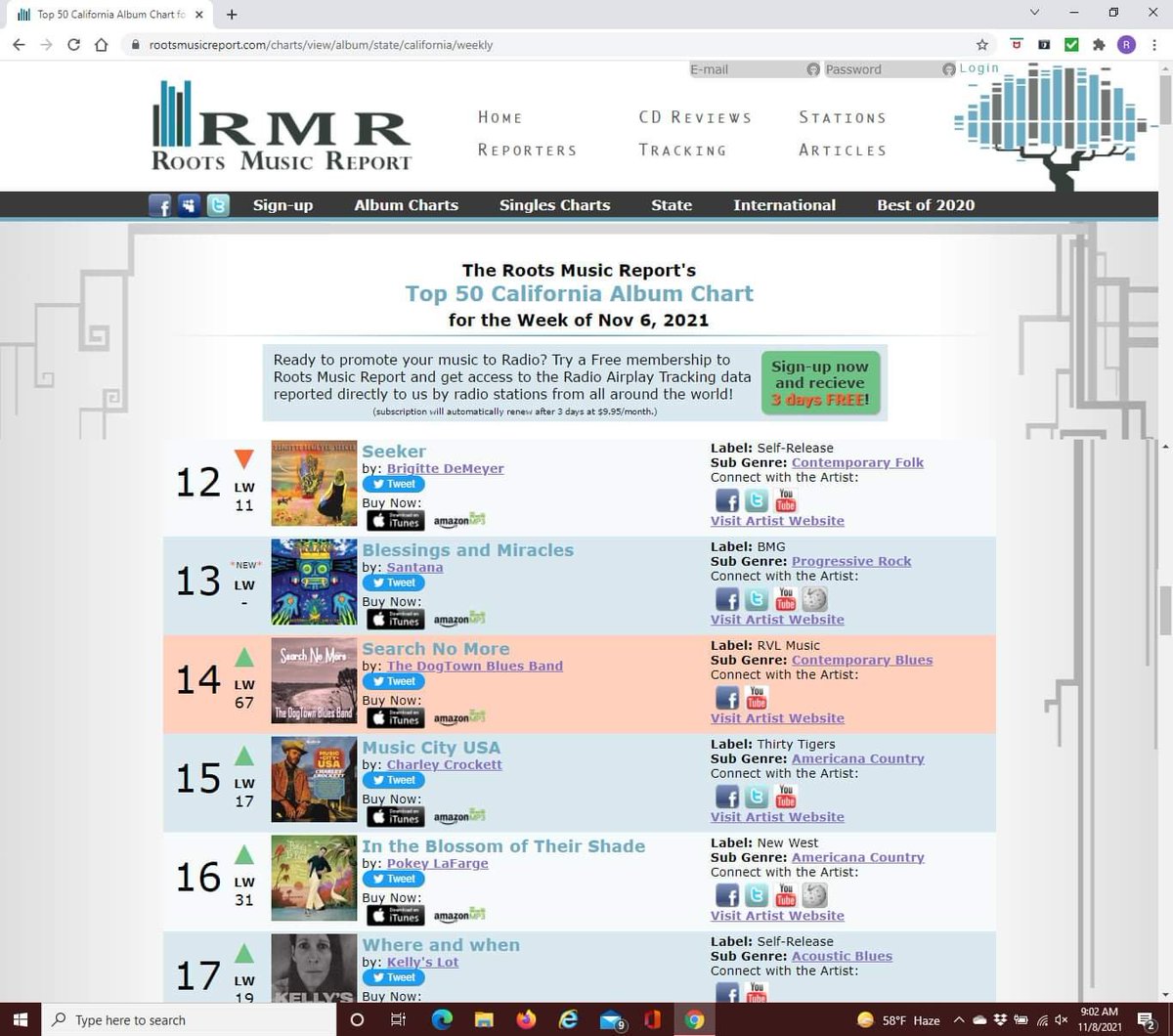
Task: Go to CD Reviews page
Action: click(x=695, y=117)
